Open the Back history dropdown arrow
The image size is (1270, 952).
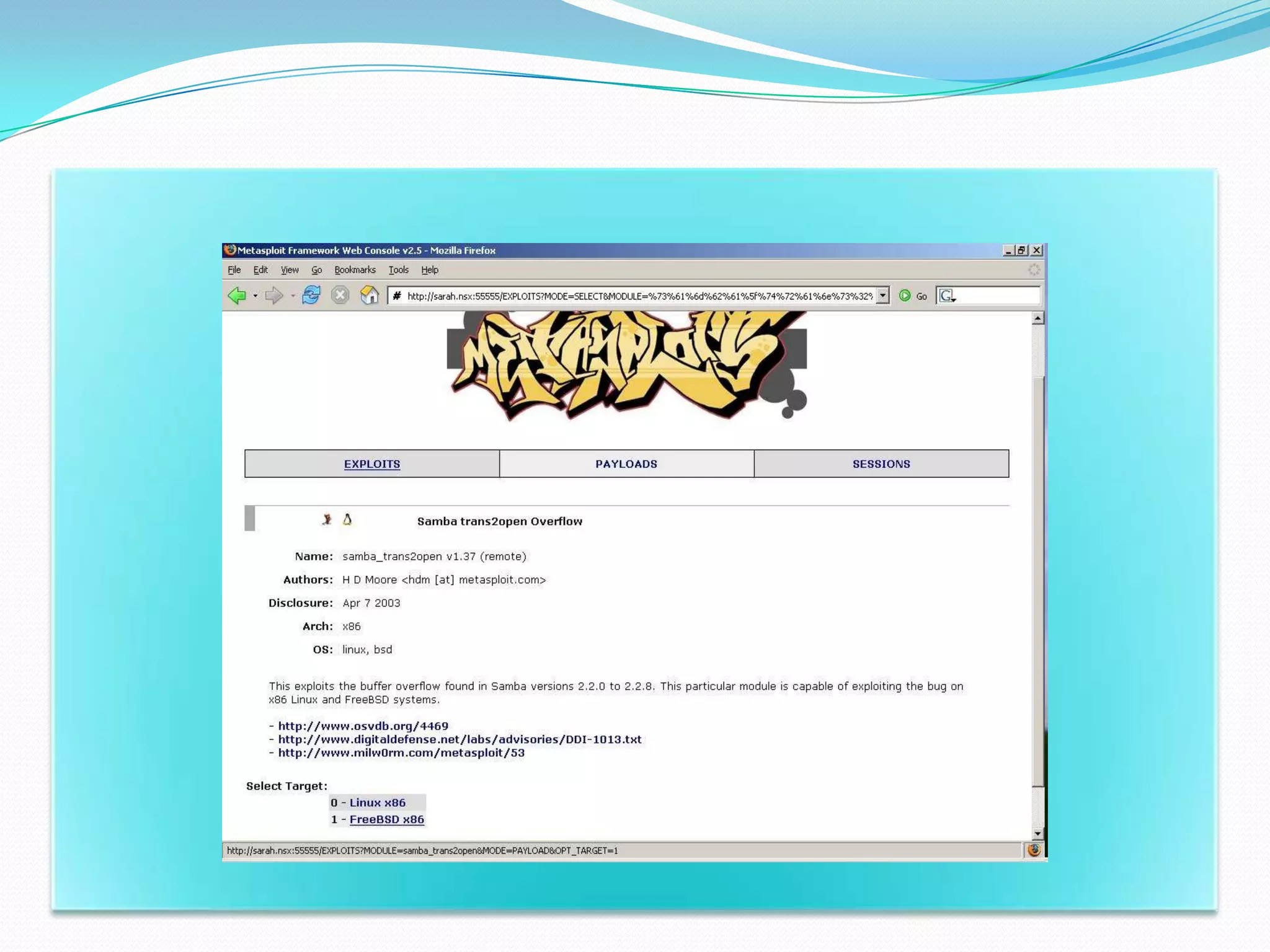coord(255,296)
